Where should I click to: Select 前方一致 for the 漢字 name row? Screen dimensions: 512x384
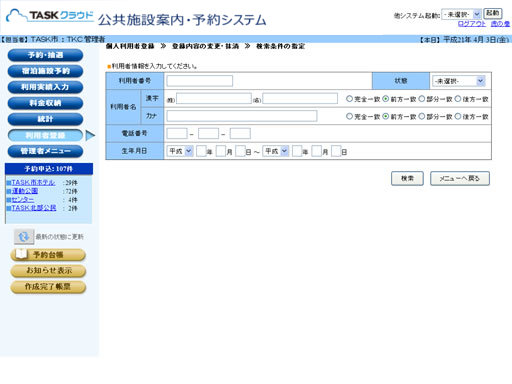pyautogui.click(x=386, y=99)
